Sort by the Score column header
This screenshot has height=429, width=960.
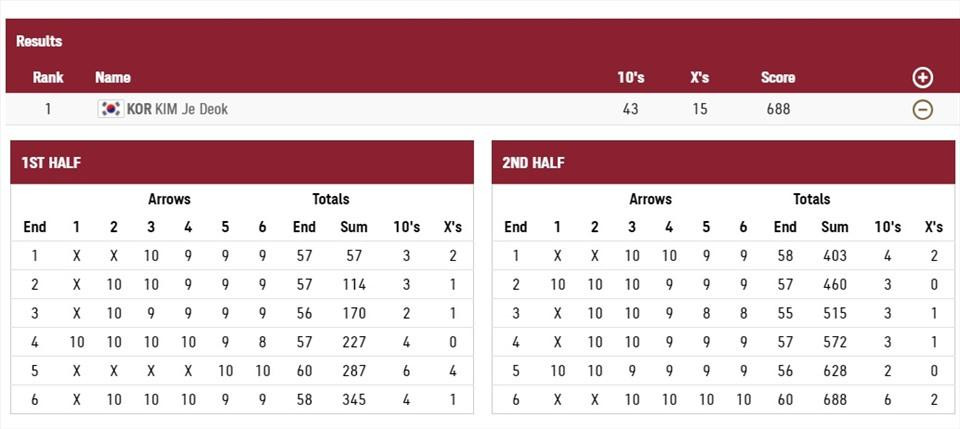[778, 78]
